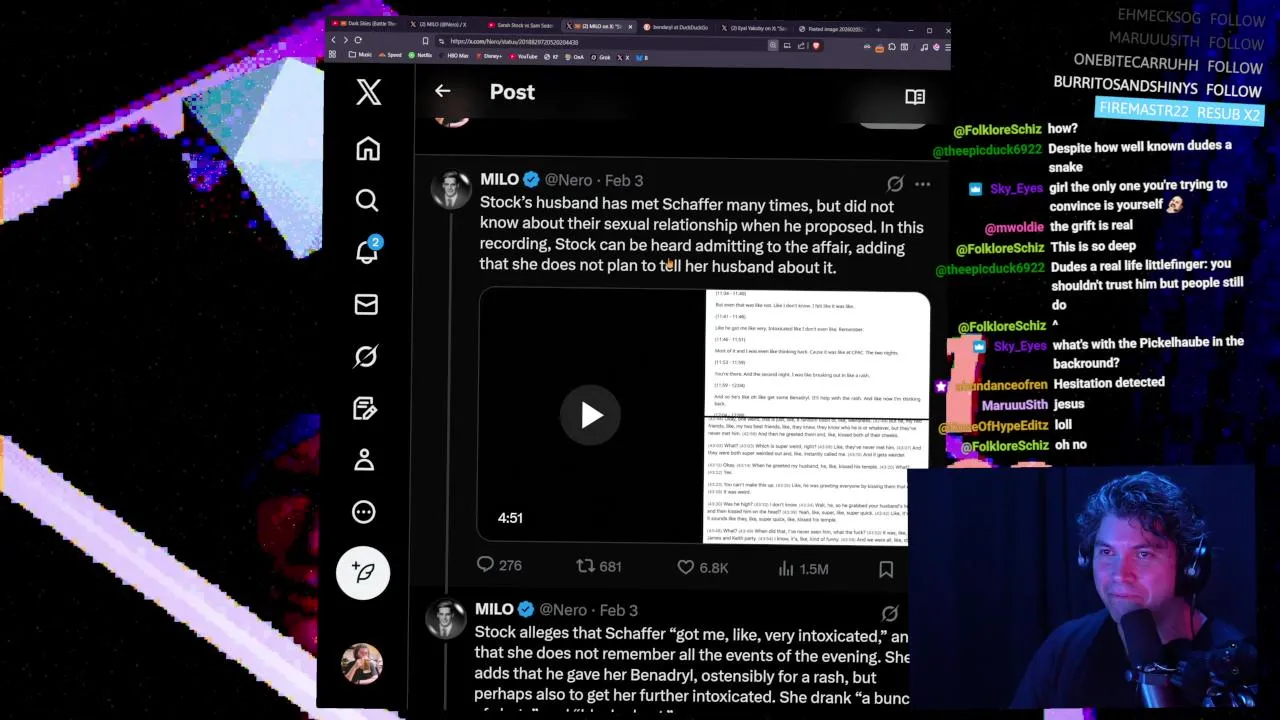Switch to Eyal Yakoby on X tab

pyautogui.click(x=755, y=28)
